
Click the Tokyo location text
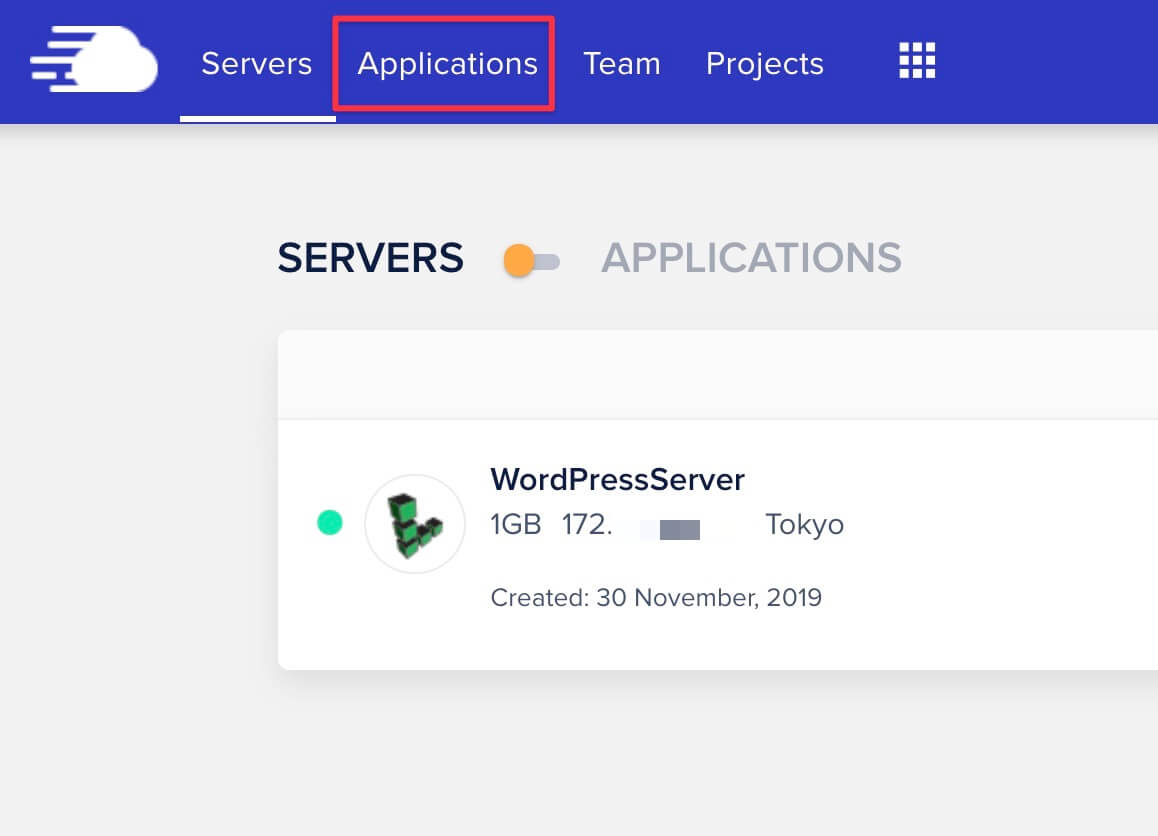click(x=804, y=525)
